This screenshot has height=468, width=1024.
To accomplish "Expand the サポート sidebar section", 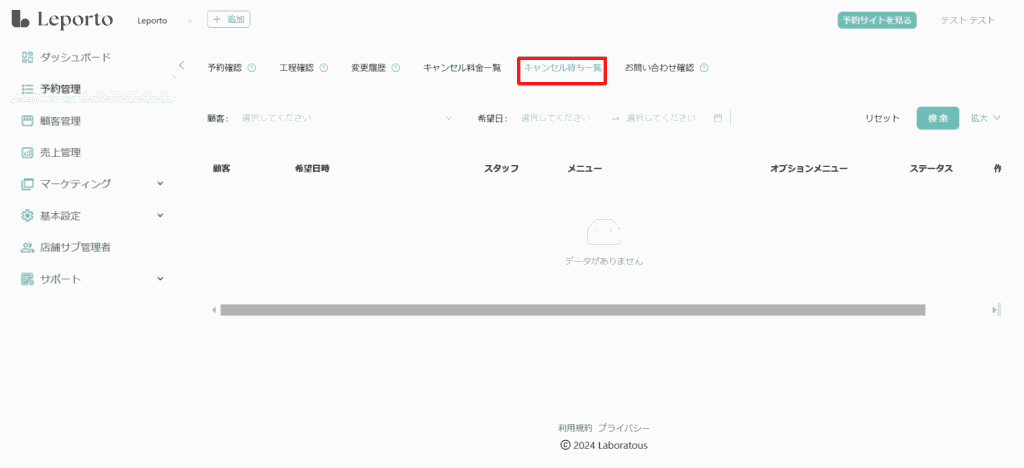I will 160,279.
